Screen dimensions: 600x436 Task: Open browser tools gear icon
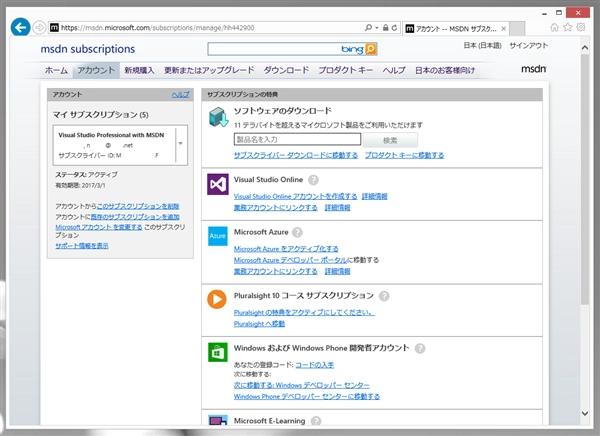point(581,27)
